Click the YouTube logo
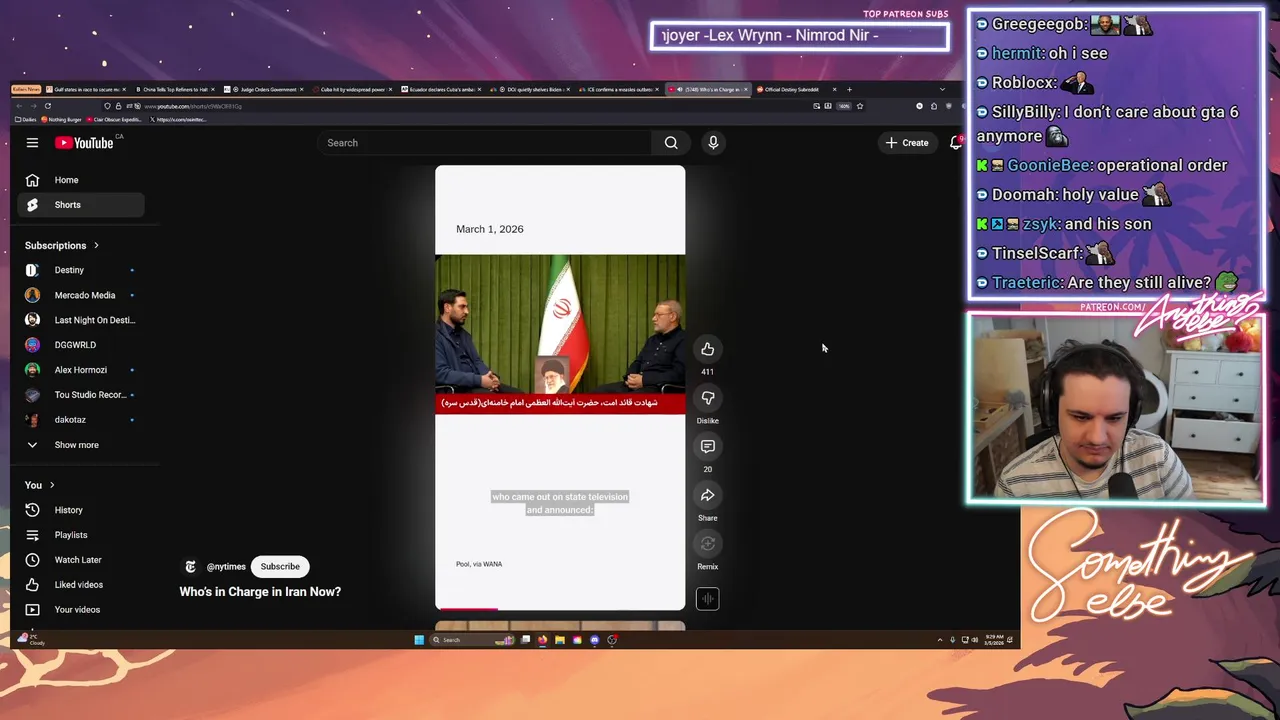The width and height of the screenshot is (1280, 720). (x=85, y=143)
